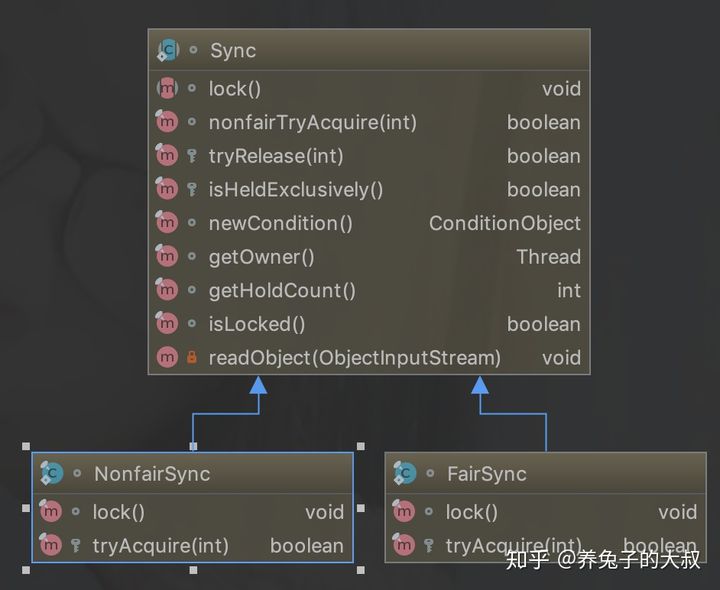Select the readObject(ObjectInputStream) method name

coord(354,358)
